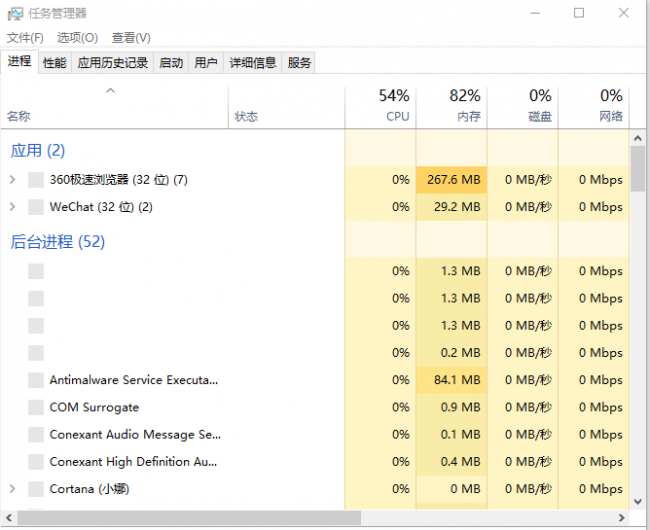Click the 0.4 MB memory cell
This screenshot has height=530, width=650.
coord(451,462)
